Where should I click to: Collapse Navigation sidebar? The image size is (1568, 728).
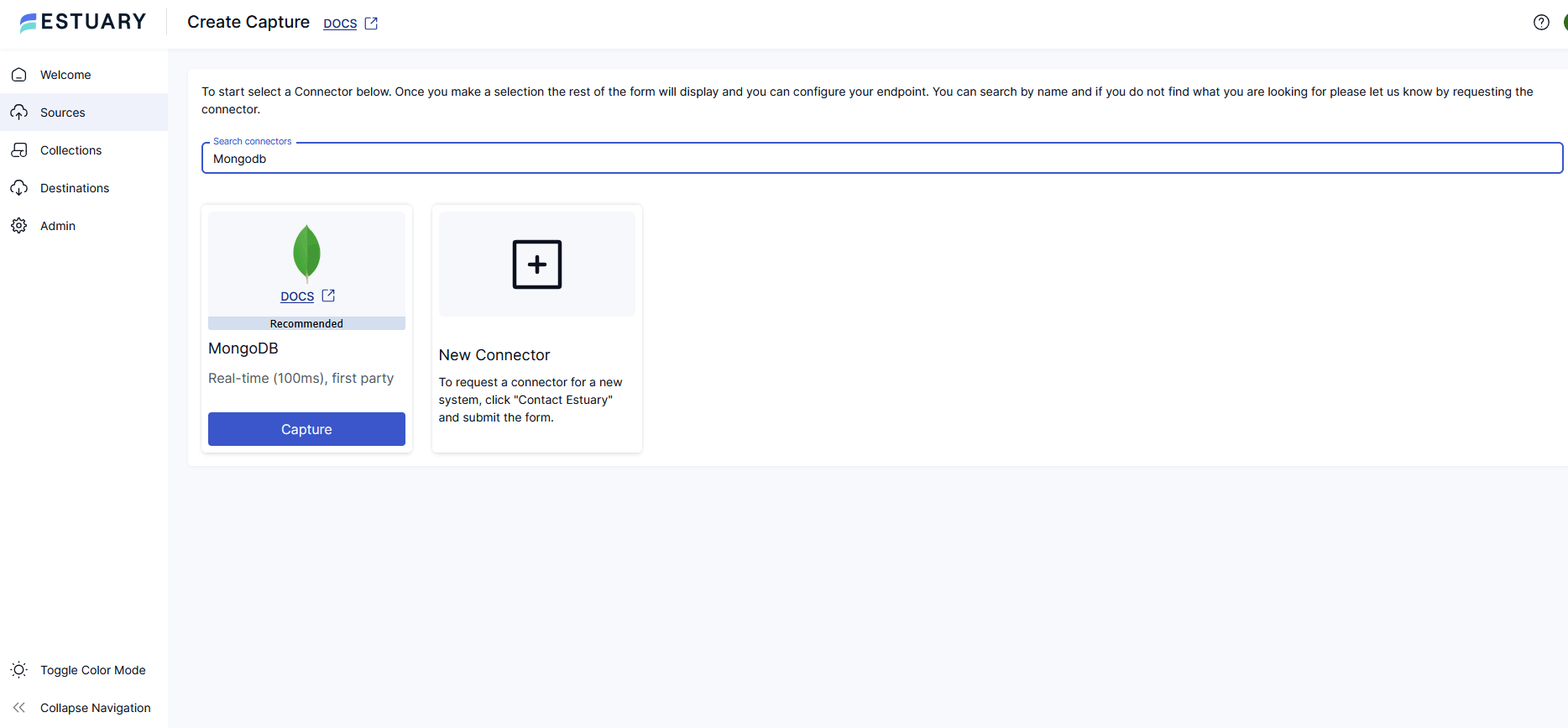pos(84,708)
